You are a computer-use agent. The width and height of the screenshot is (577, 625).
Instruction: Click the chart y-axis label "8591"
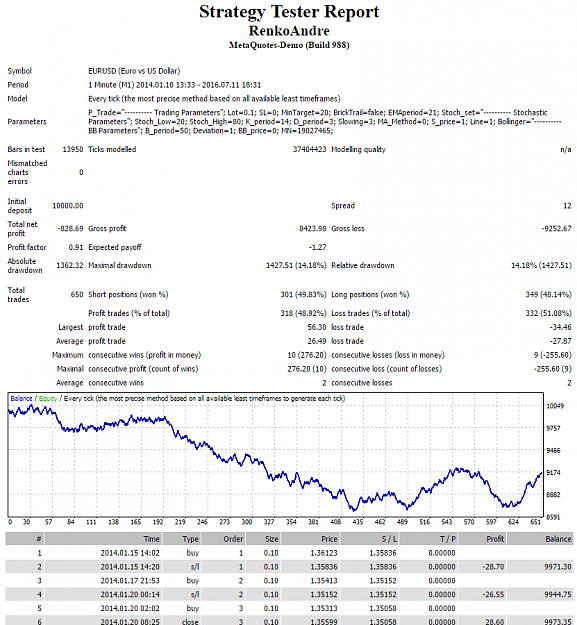553,517
